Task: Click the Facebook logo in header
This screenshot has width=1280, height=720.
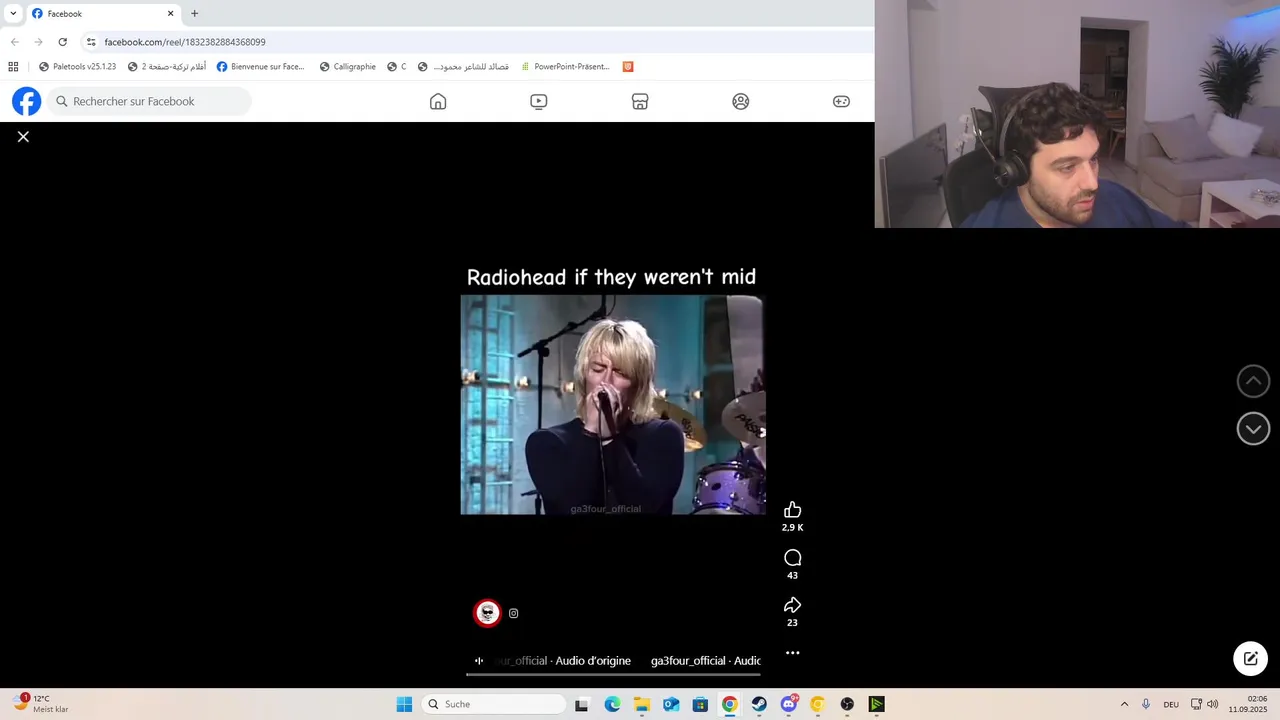Action: click(27, 101)
